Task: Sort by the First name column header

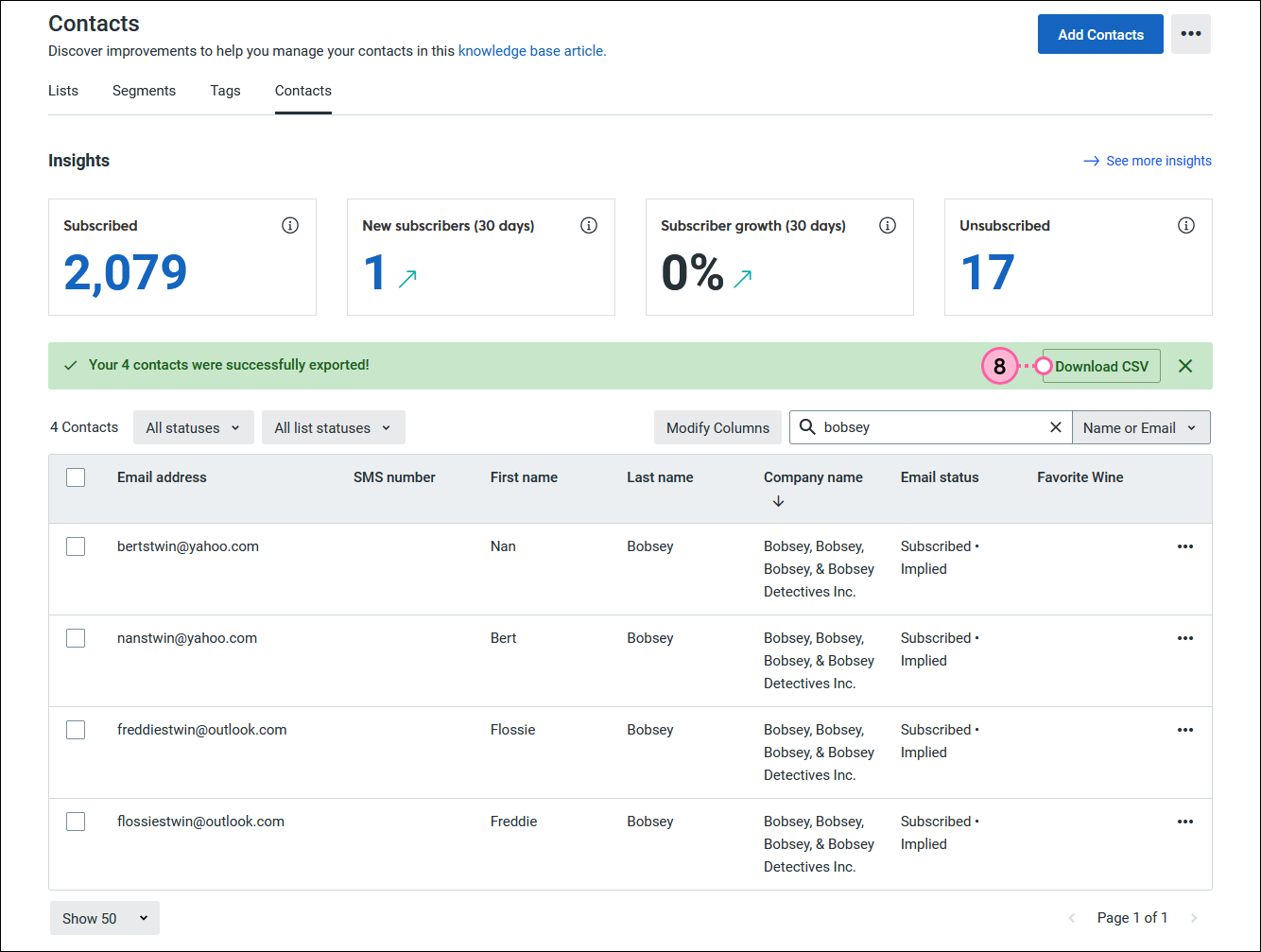Action: point(524,477)
